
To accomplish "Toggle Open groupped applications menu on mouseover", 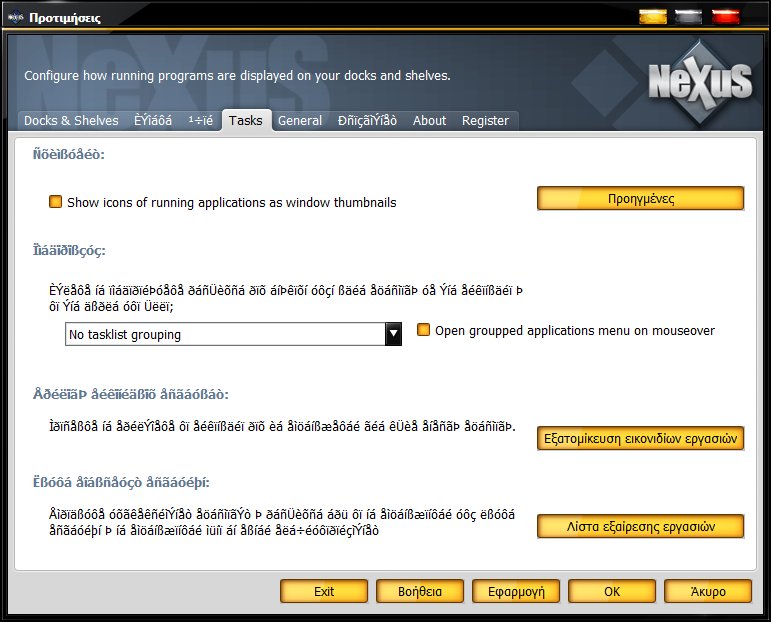I will point(424,331).
